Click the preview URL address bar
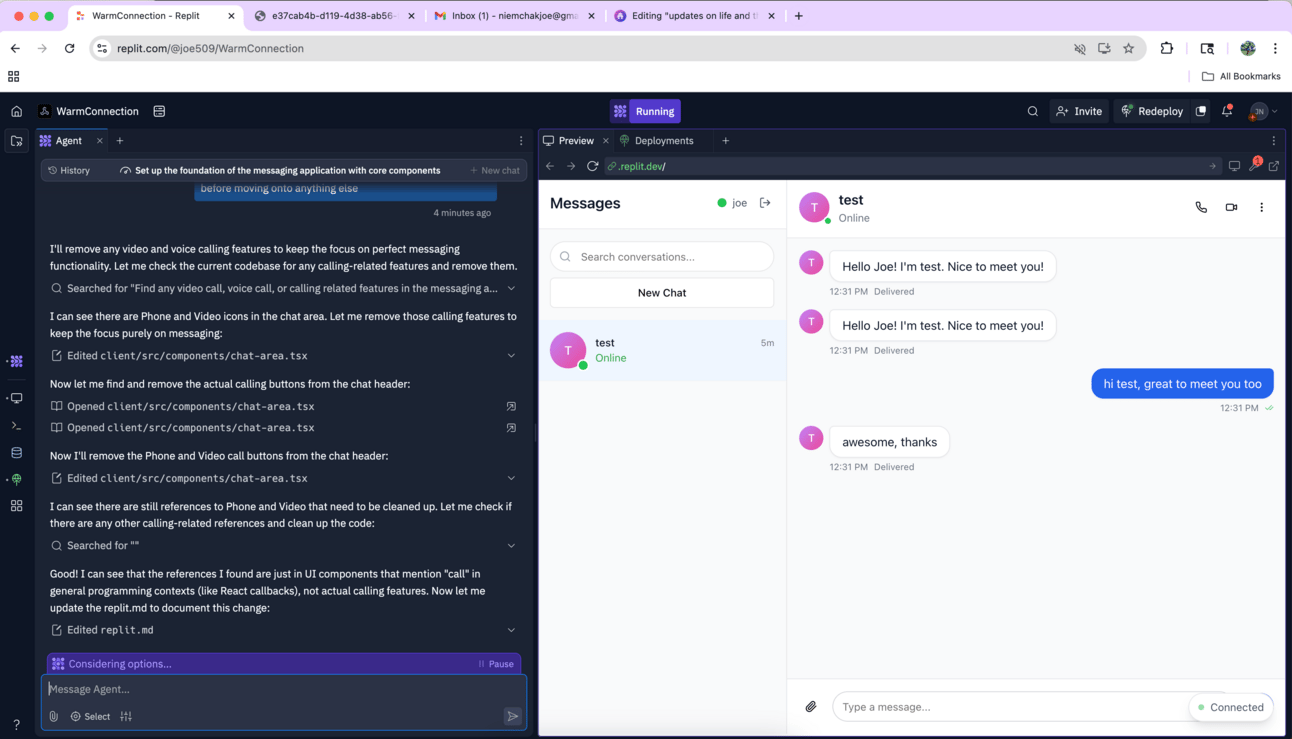1292x739 pixels. [910, 166]
